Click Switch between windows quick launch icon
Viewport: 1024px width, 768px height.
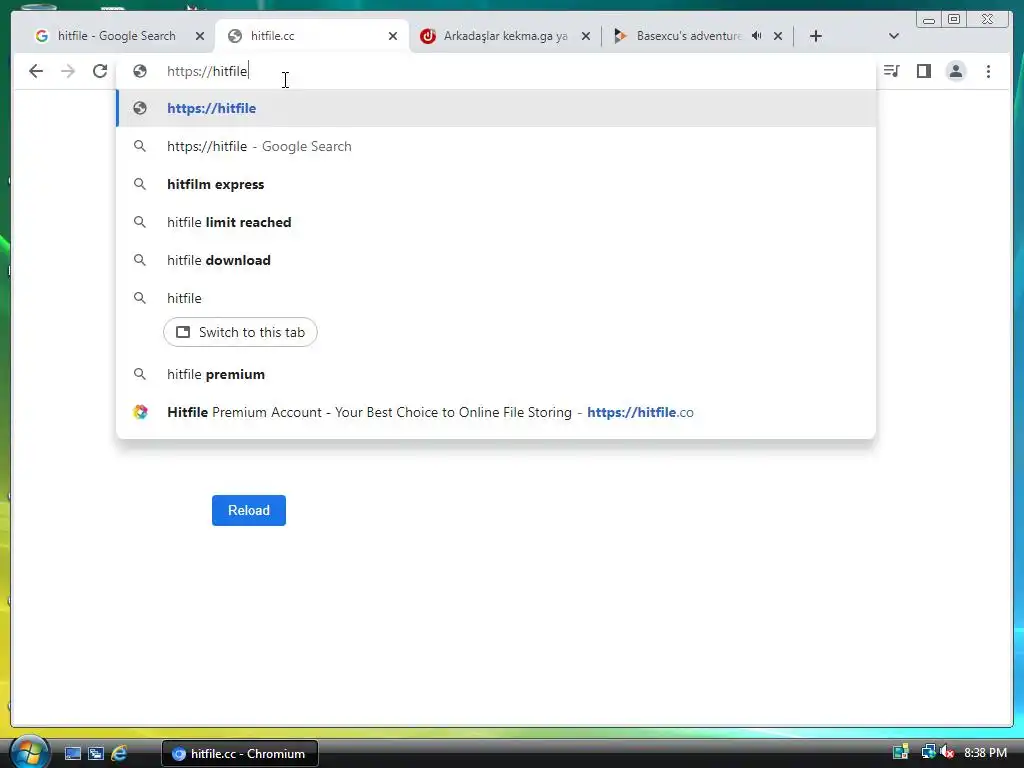click(96, 754)
